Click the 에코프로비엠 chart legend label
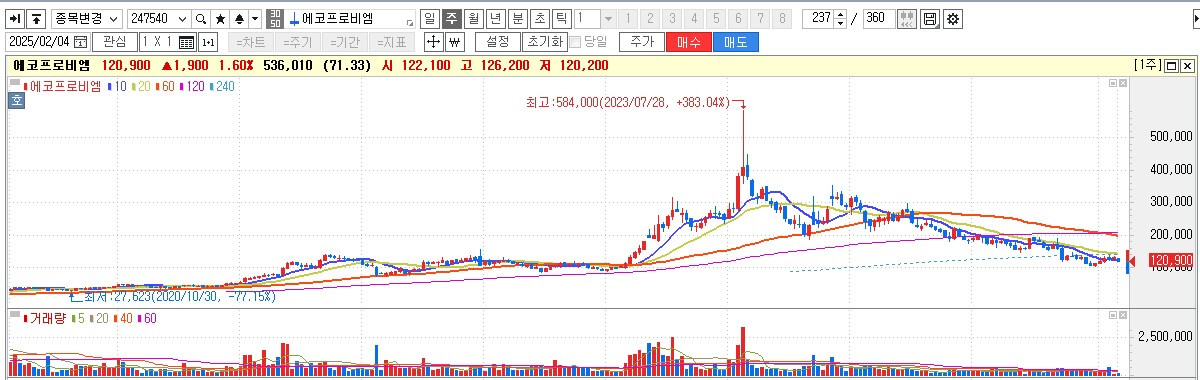Screen dimensions: 1200x380 click(66, 87)
